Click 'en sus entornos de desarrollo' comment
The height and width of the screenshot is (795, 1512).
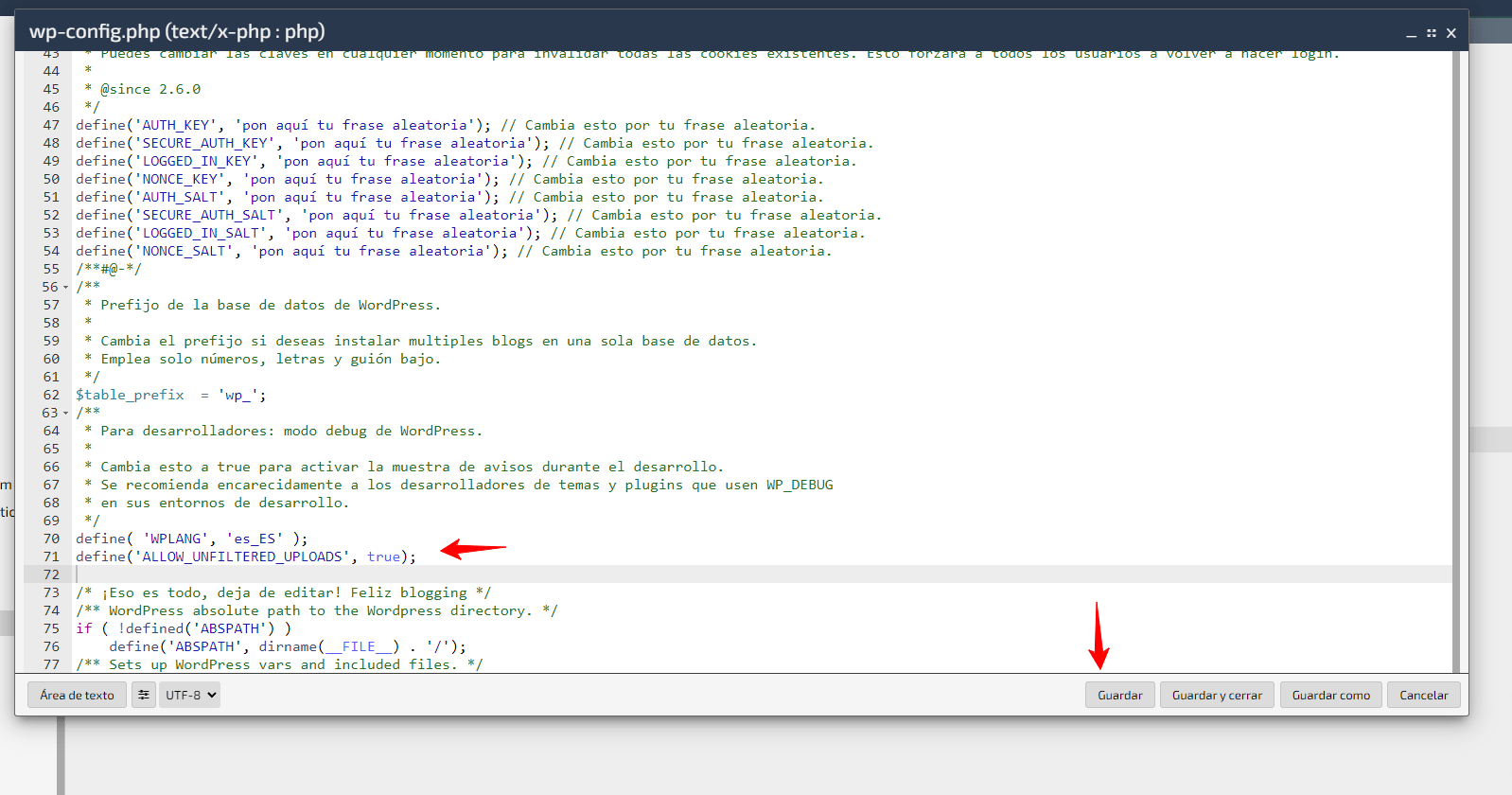(x=225, y=503)
